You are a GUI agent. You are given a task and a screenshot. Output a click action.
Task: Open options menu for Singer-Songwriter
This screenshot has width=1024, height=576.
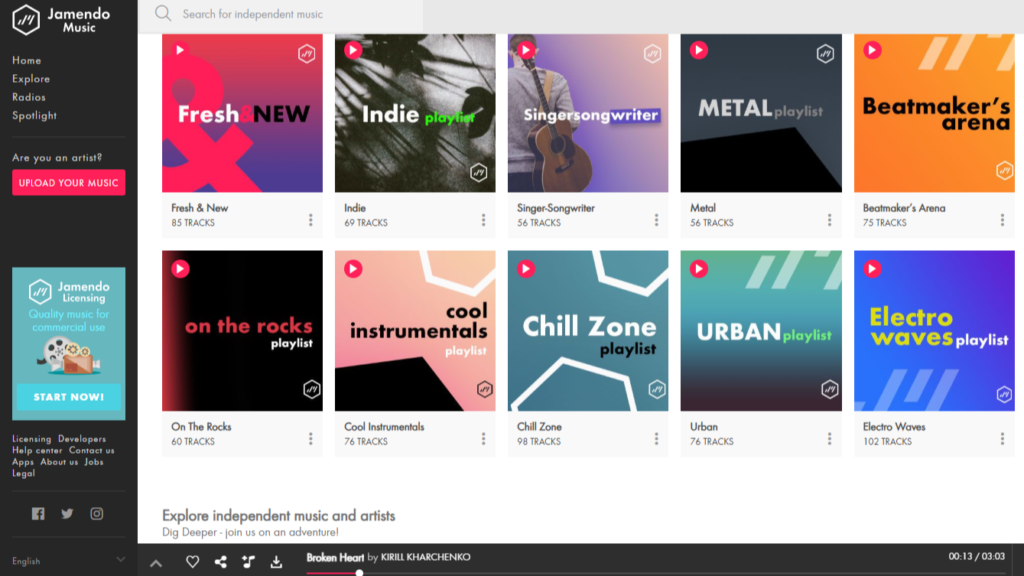tap(656, 220)
